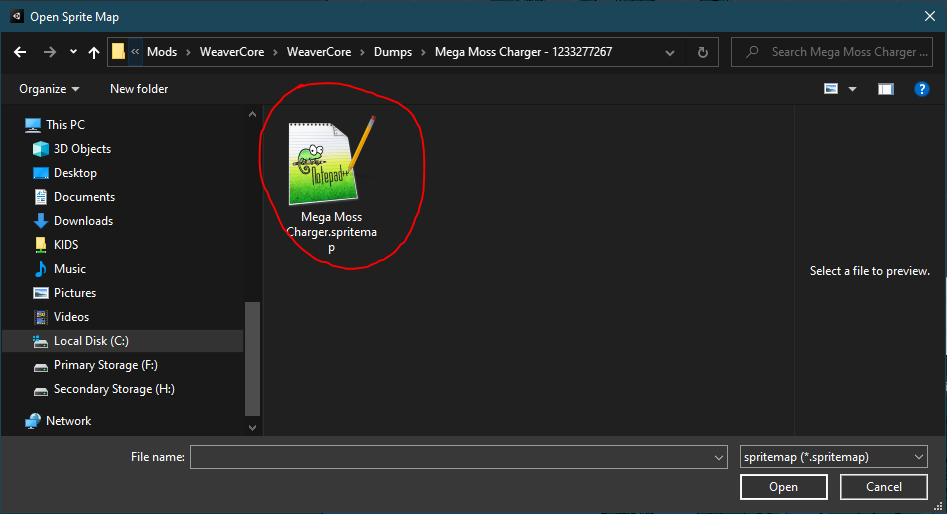Toggle the preview pane icon

[885, 89]
